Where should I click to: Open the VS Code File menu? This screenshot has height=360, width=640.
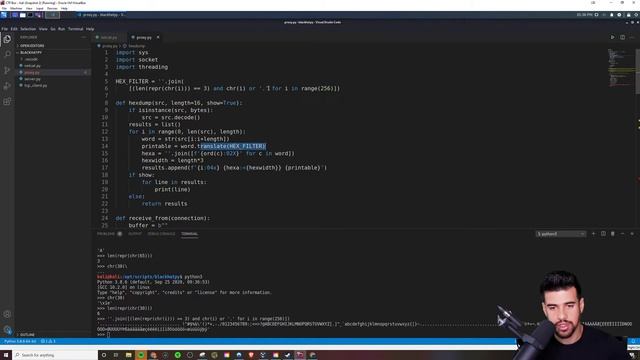coord(4,29)
